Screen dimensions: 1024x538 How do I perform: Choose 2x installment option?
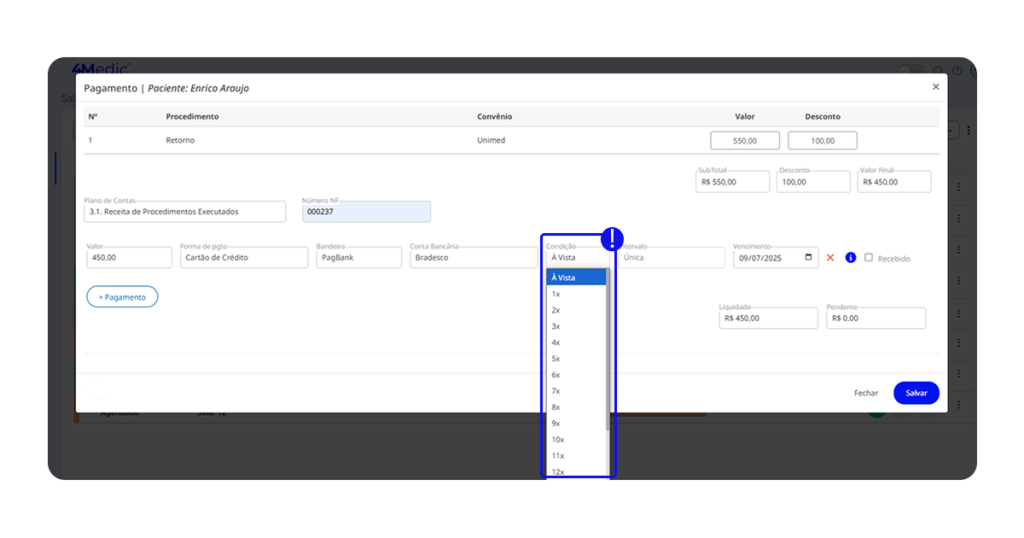pos(577,310)
